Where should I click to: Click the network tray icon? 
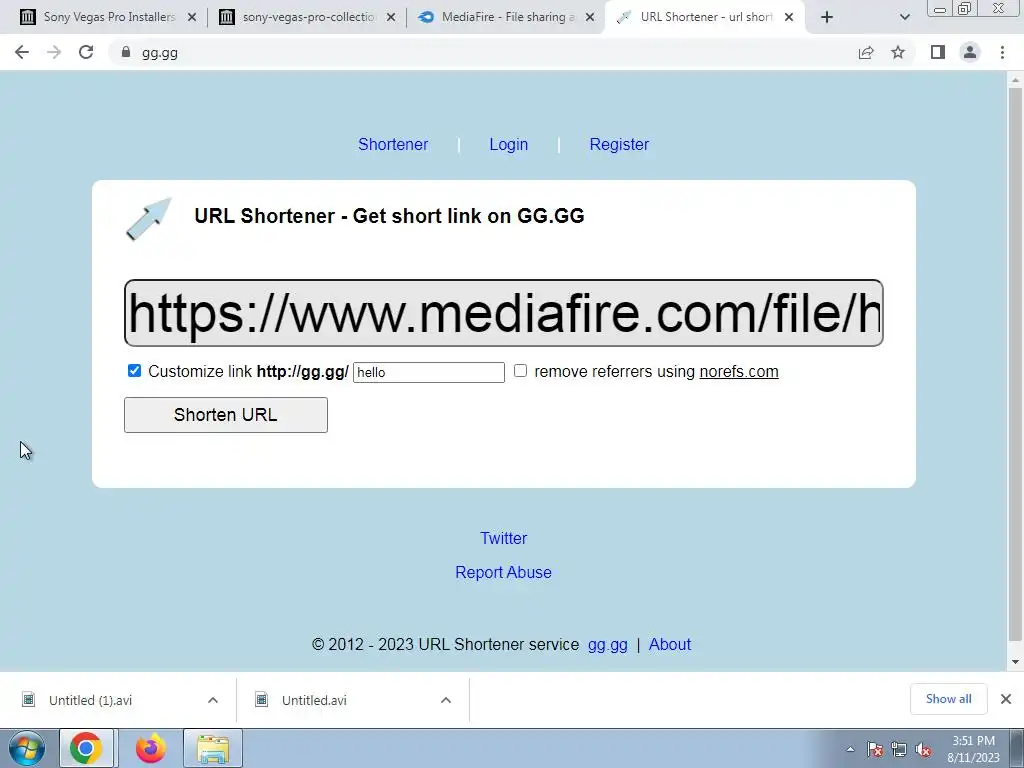pos(899,749)
